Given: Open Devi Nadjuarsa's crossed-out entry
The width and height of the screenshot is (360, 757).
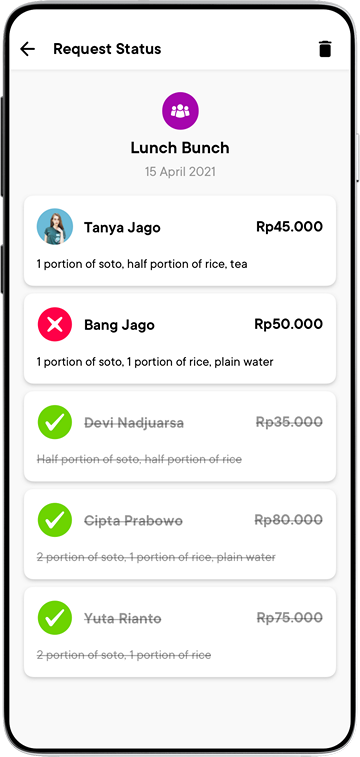Looking at the screenshot, I should point(180,436).
